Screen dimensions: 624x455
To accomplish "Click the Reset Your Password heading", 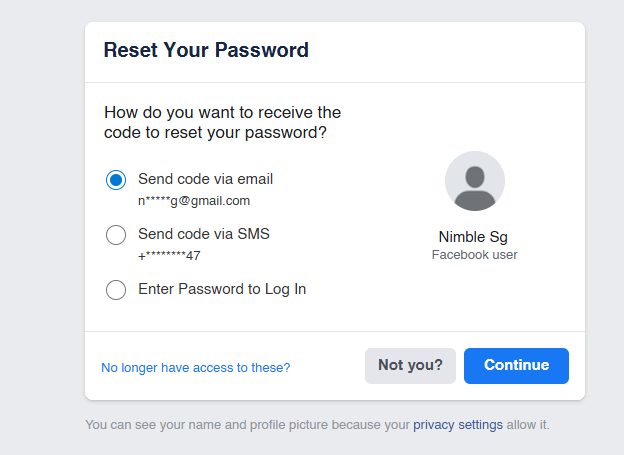I will coord(206,50).
